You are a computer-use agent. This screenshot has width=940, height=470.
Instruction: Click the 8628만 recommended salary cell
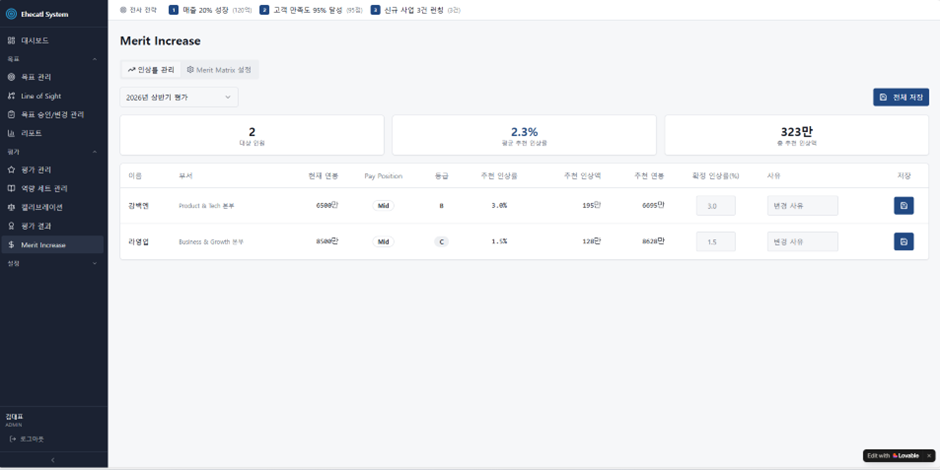click(653, 242)
